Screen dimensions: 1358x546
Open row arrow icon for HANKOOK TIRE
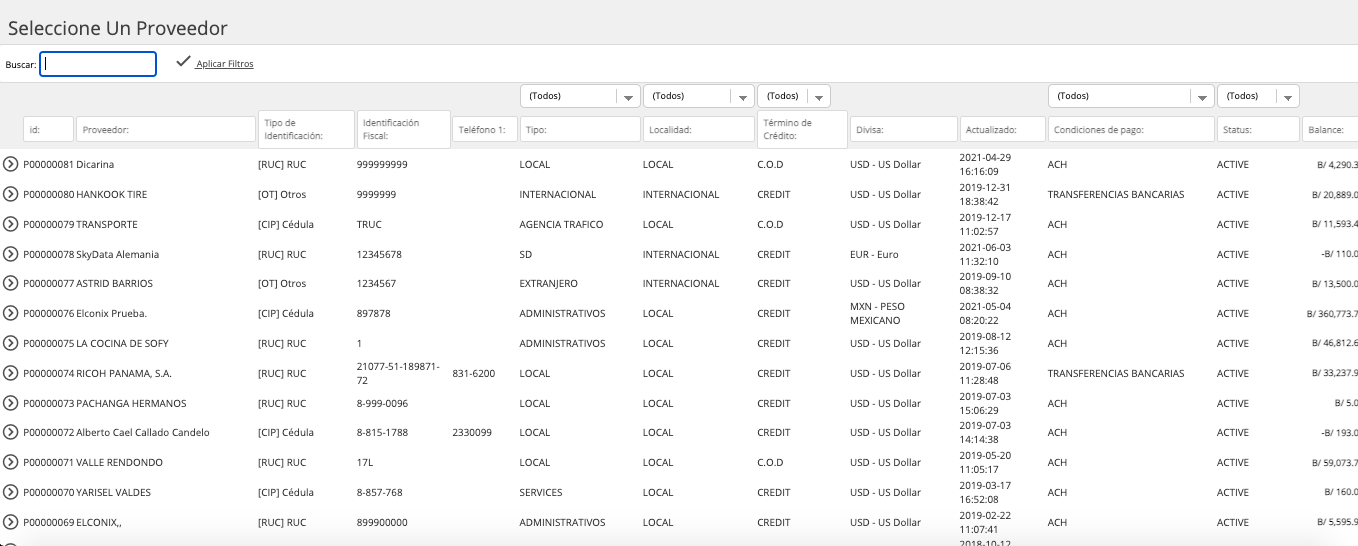[11, 194]
